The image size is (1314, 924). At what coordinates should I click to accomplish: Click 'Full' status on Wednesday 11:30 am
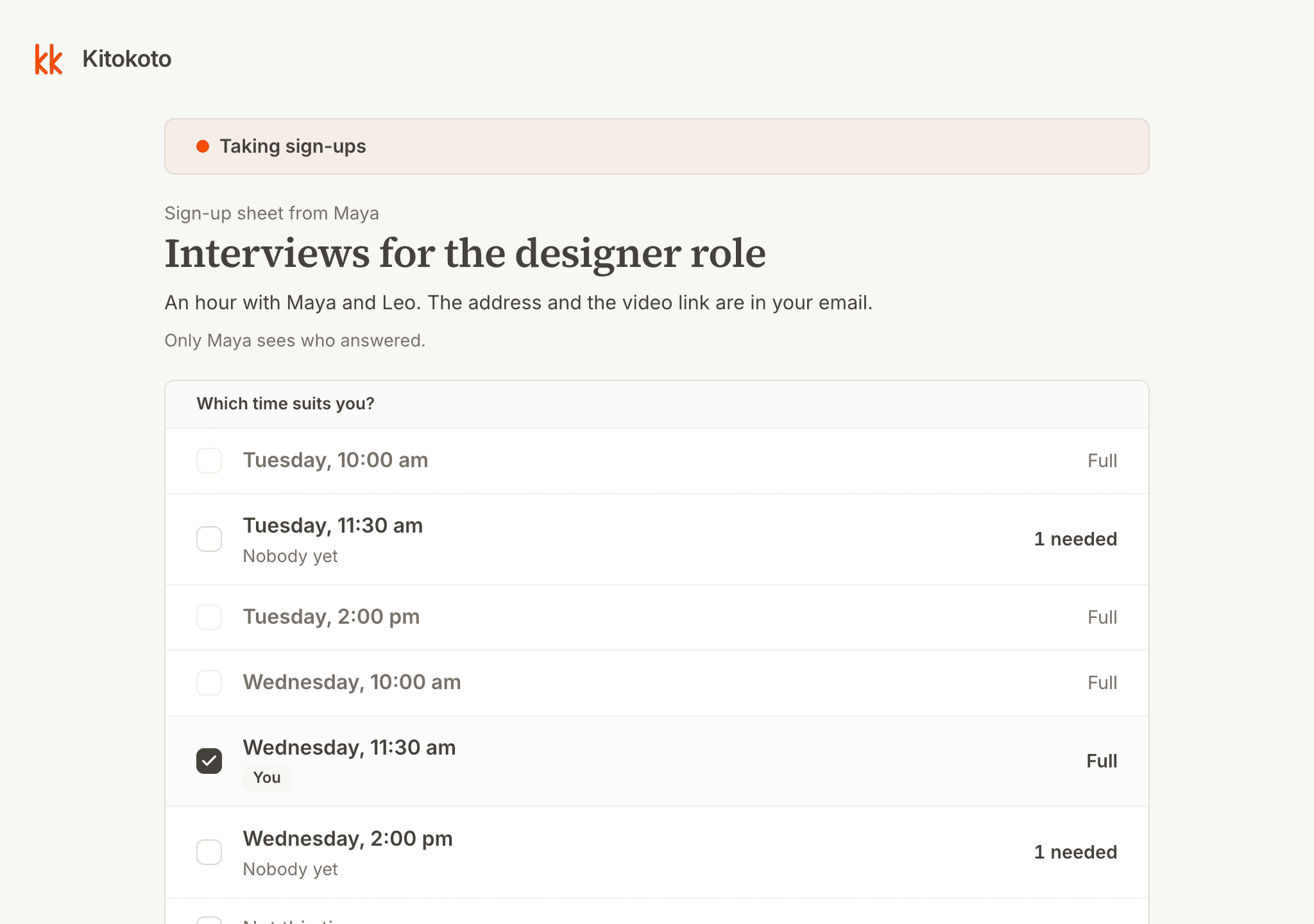tap(1102, 761)
